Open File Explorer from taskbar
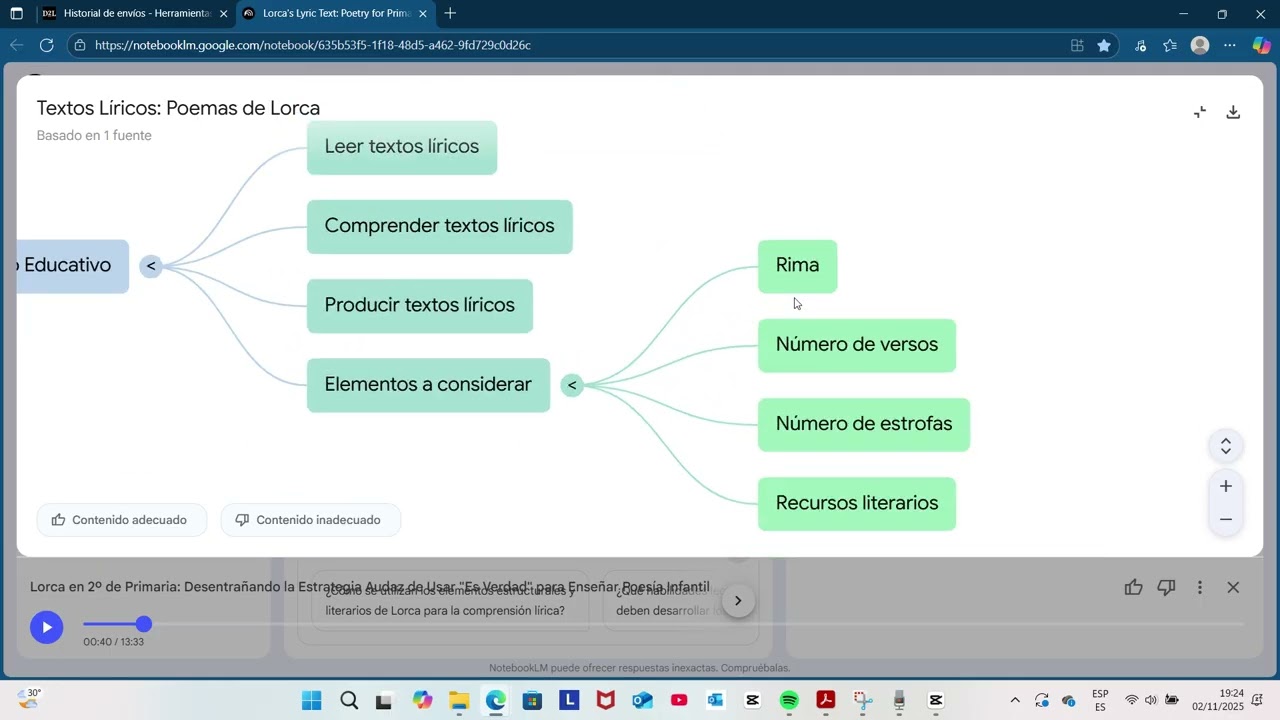This screenshot has width=1280, height=720. [459, 700]
